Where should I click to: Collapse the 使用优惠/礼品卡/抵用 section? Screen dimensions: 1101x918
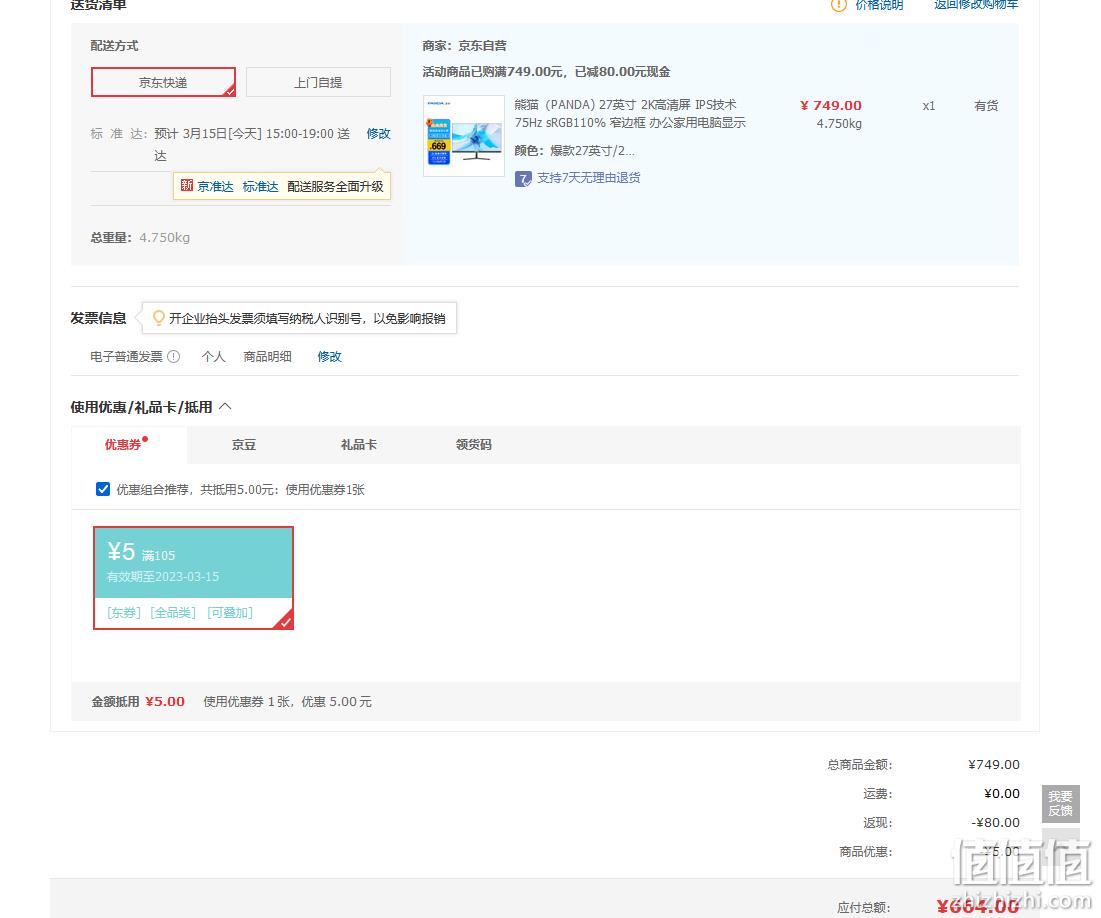pyautogui.click(x=225, y=407)
